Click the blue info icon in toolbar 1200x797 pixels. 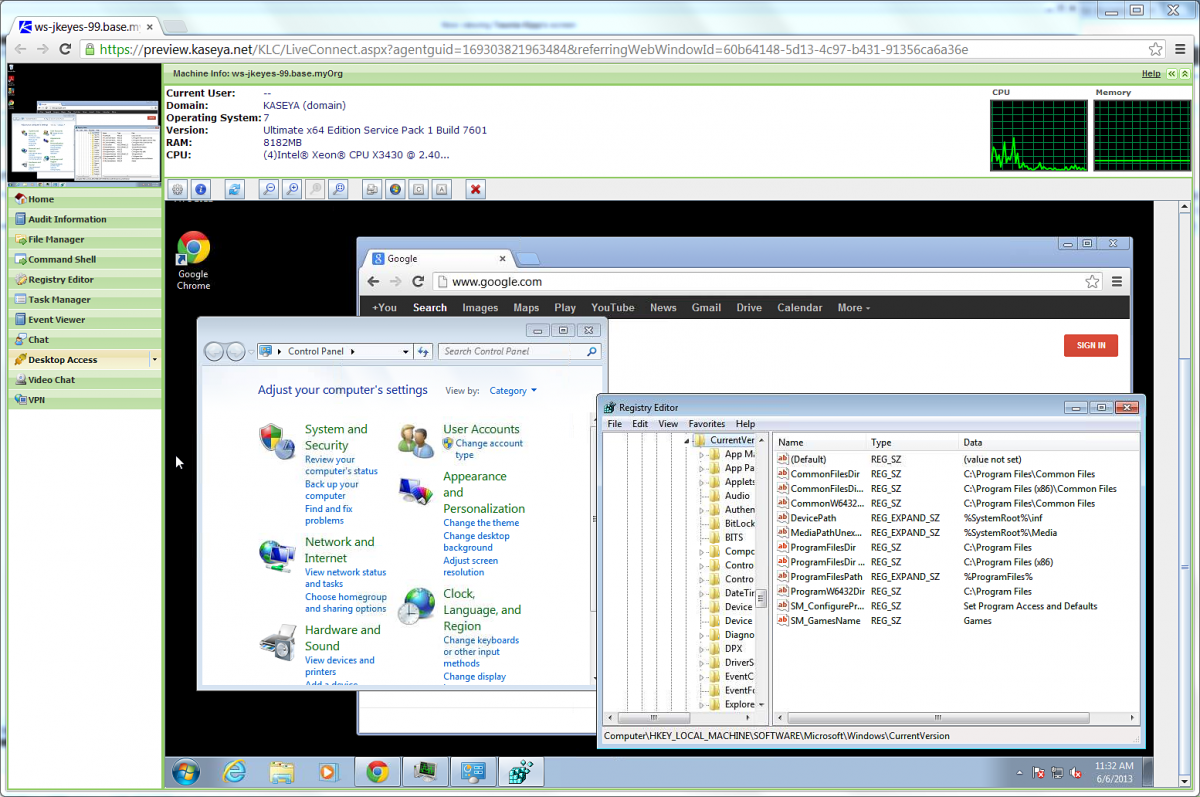[200, 189]
